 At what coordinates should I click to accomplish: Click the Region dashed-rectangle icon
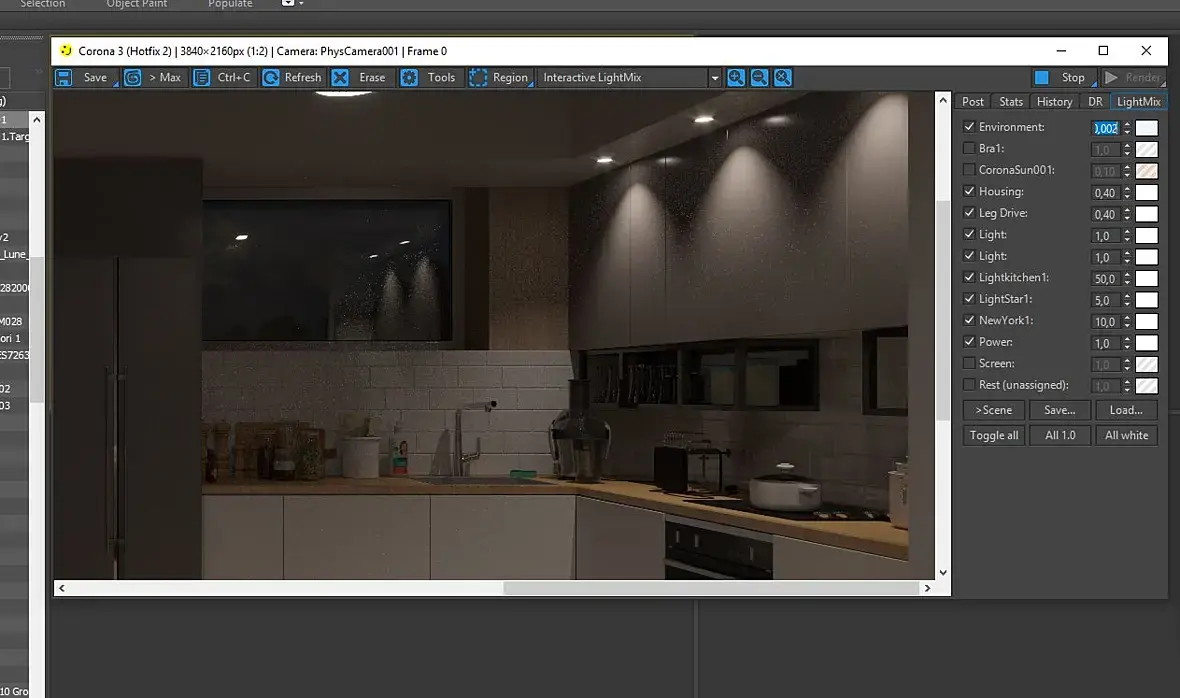478,77
